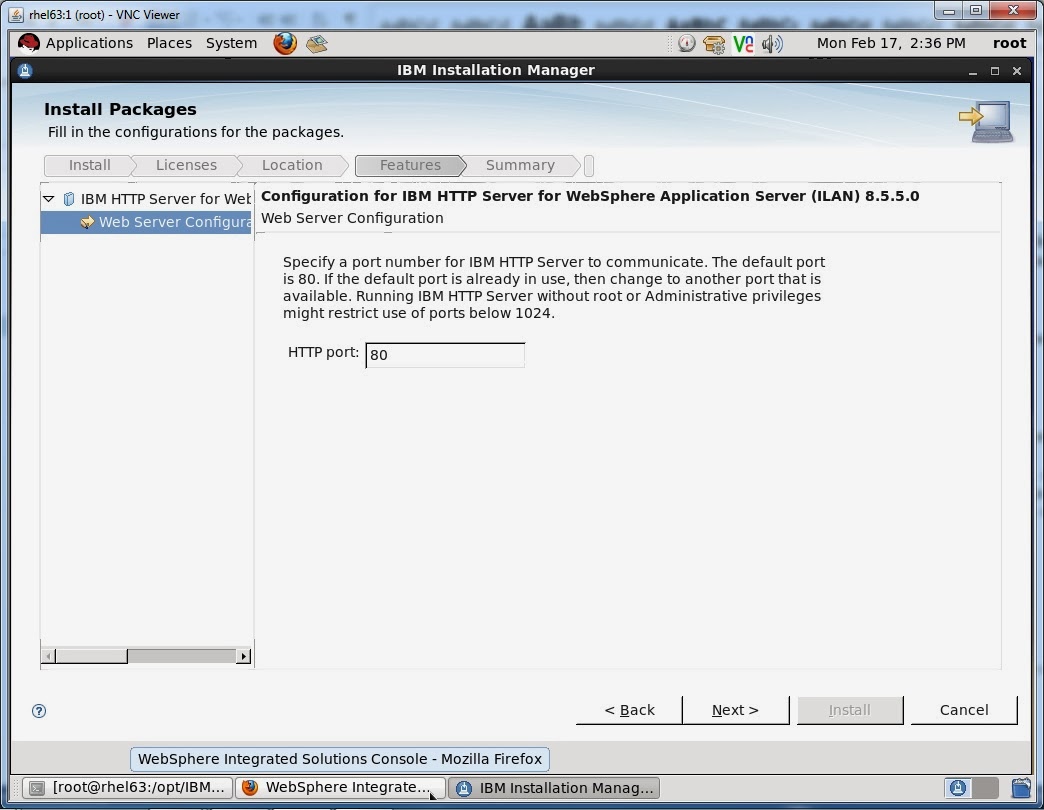Click the Red Hat menu icon
This screenshot has width=1044, height=810.
pyautogui.click(x=27, y=43)
